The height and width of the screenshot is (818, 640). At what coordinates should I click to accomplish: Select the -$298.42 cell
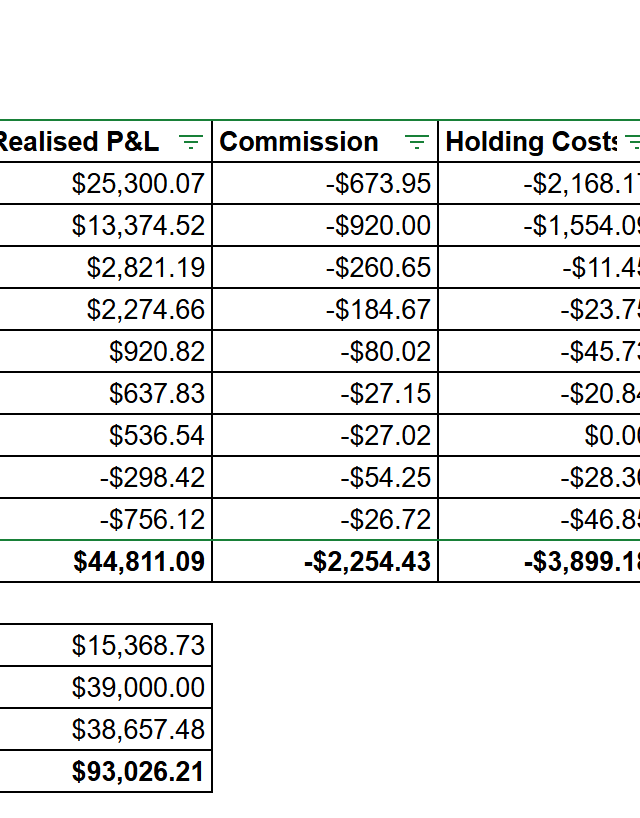tap(106, 477)
